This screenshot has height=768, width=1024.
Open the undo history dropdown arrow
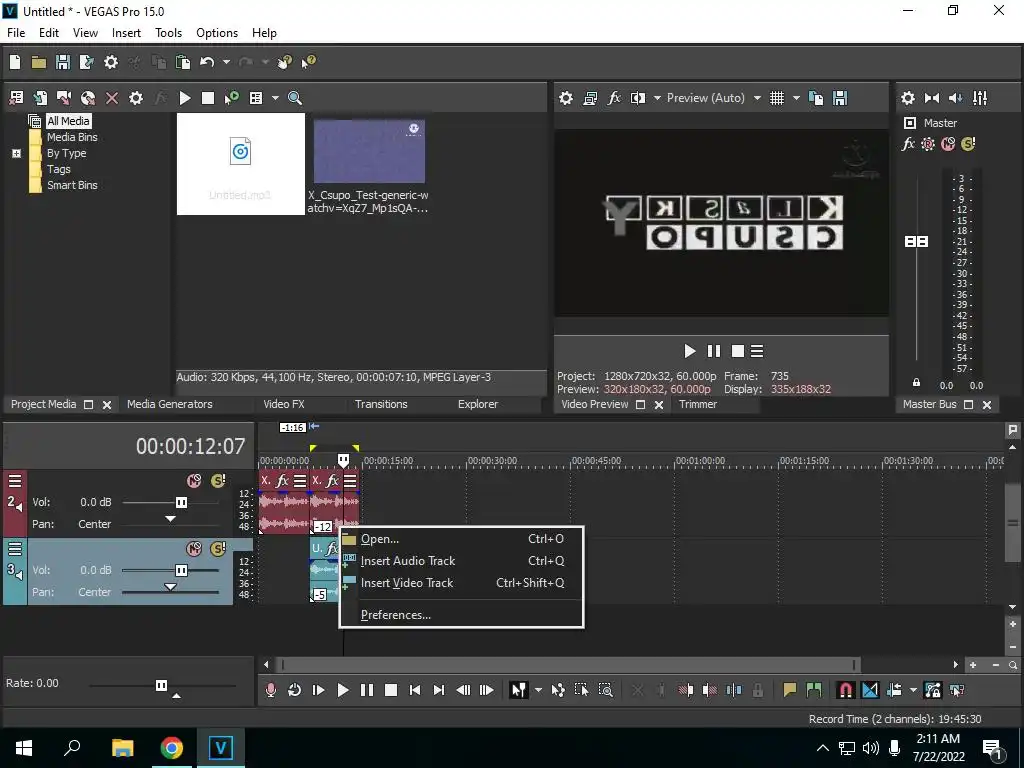(x=226, y=62)
